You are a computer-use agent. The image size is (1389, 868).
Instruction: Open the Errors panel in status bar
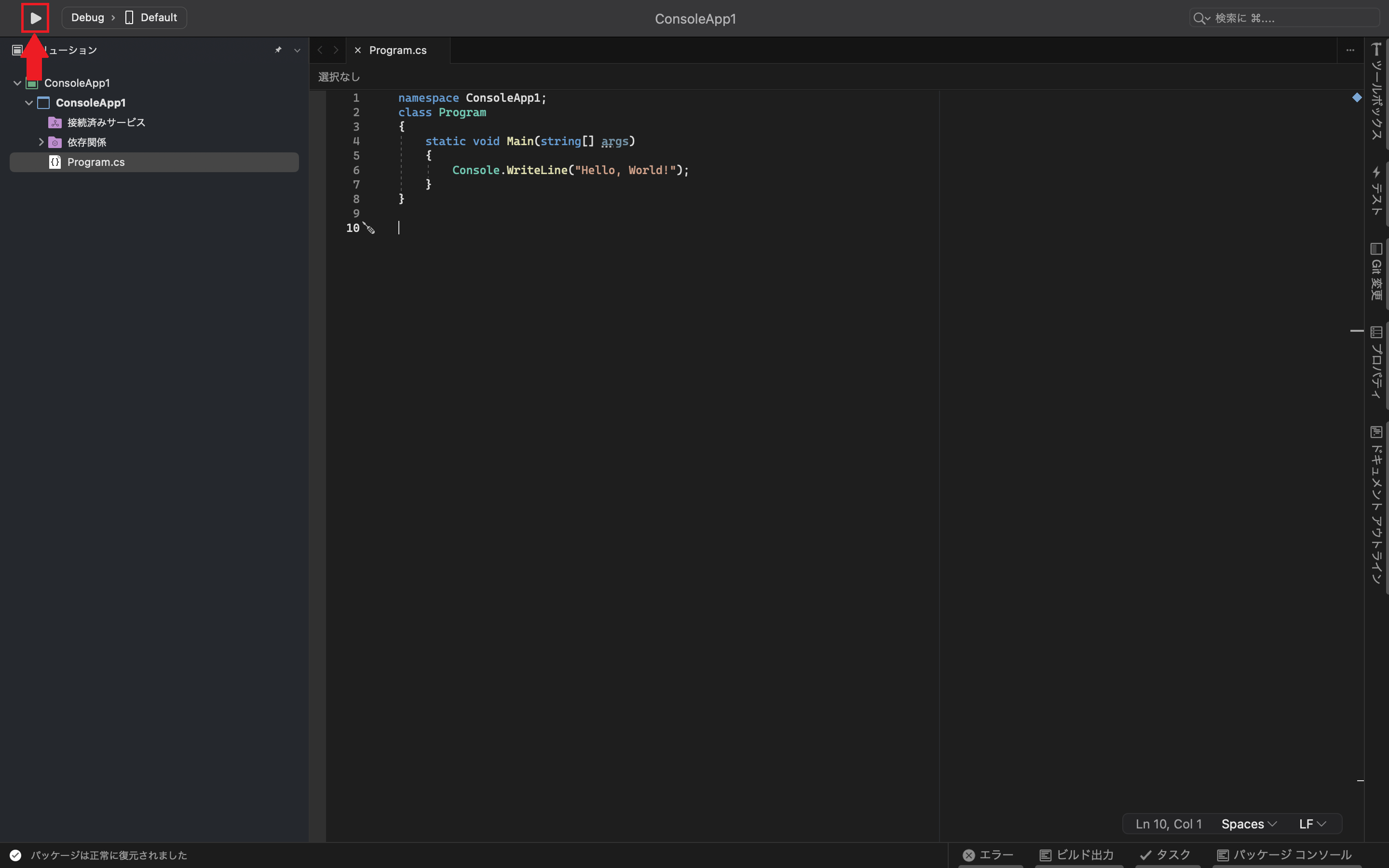click(x=988, y=855)
